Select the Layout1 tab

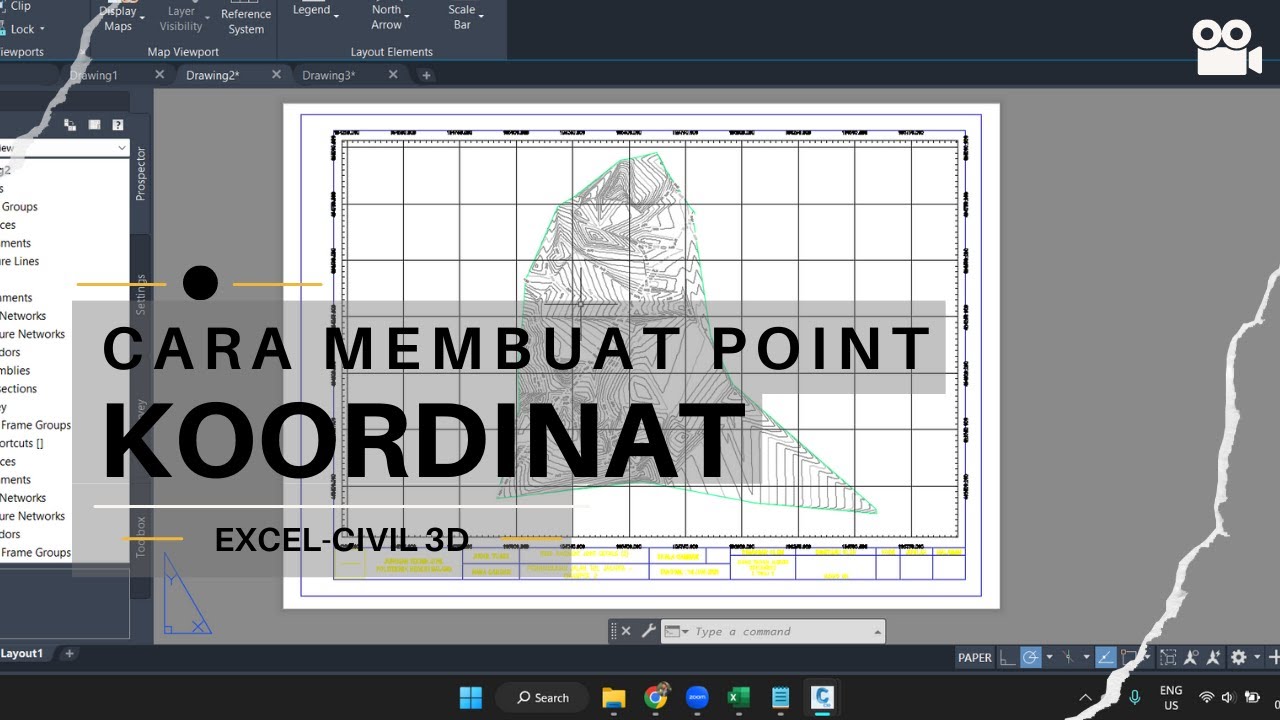pyautogui.click(x=22, y=653)
